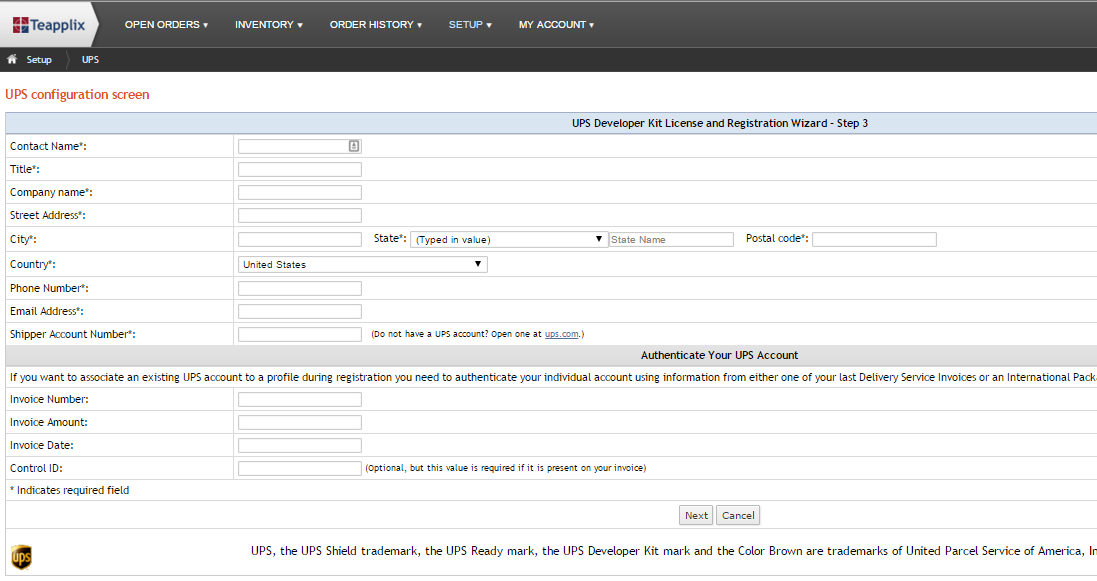Click the UPS breadcrumb item

pos(90,60)
